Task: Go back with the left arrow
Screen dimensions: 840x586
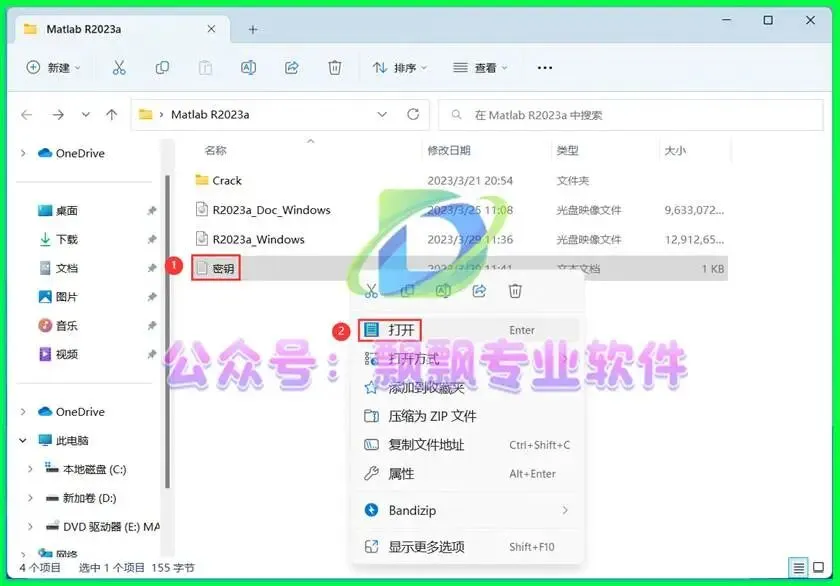Action: coord(27,115)
